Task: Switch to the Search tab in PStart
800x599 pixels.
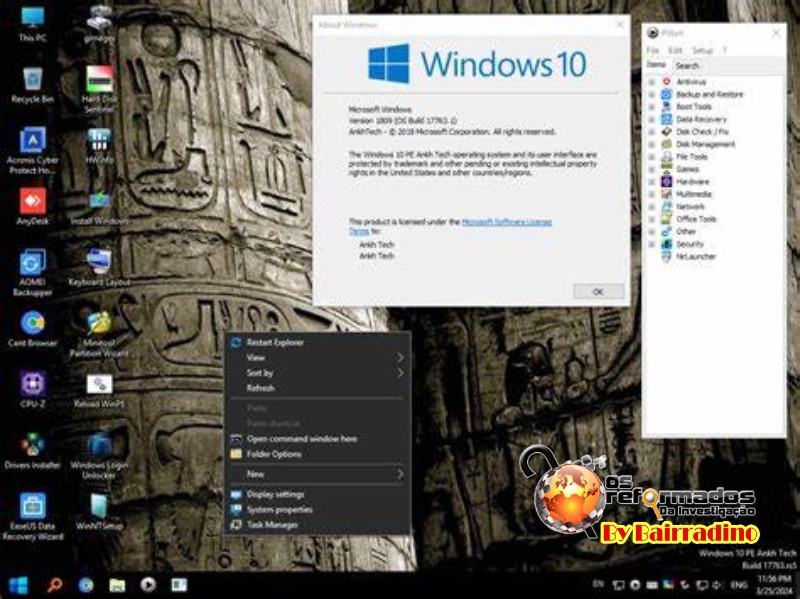Action: [687, 66]
